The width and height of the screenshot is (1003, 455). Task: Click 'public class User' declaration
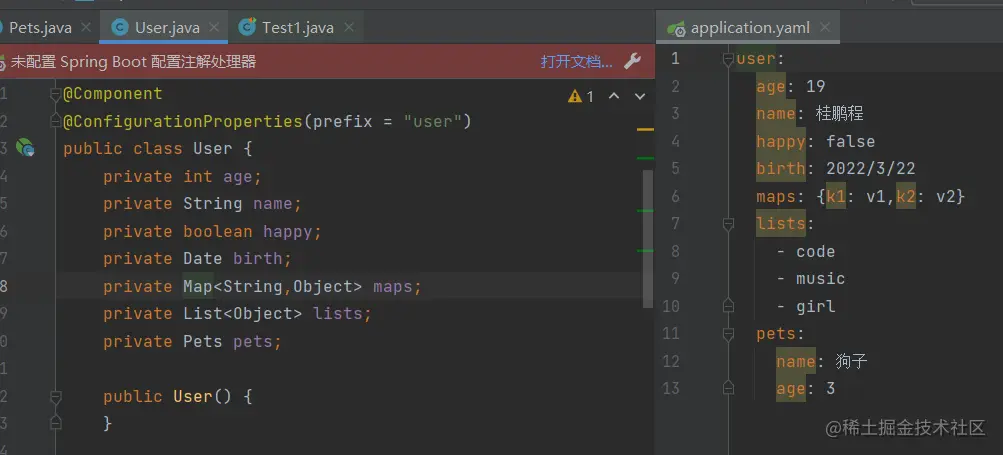tap(148, 149)
